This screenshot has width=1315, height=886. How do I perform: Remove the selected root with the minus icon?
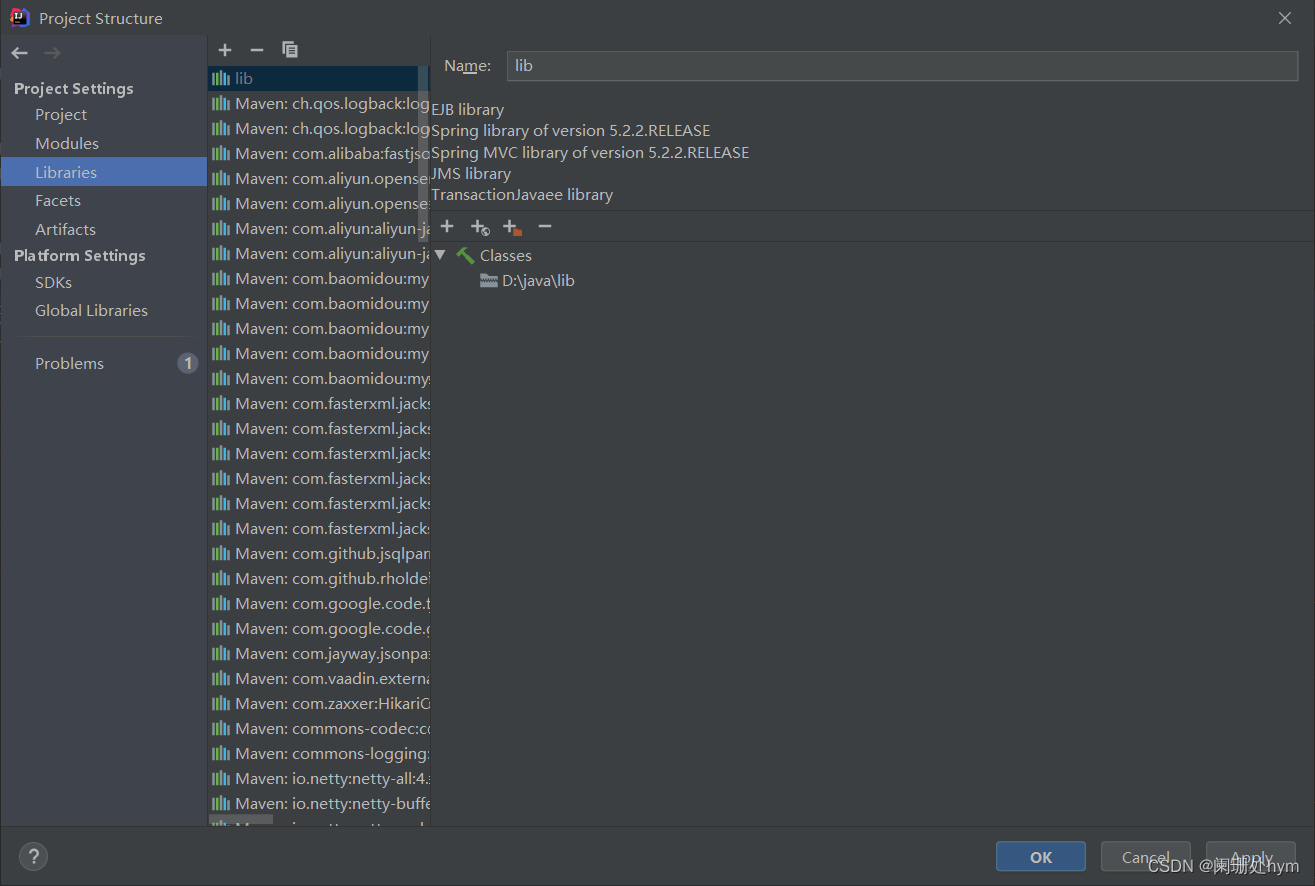[545, 227]
